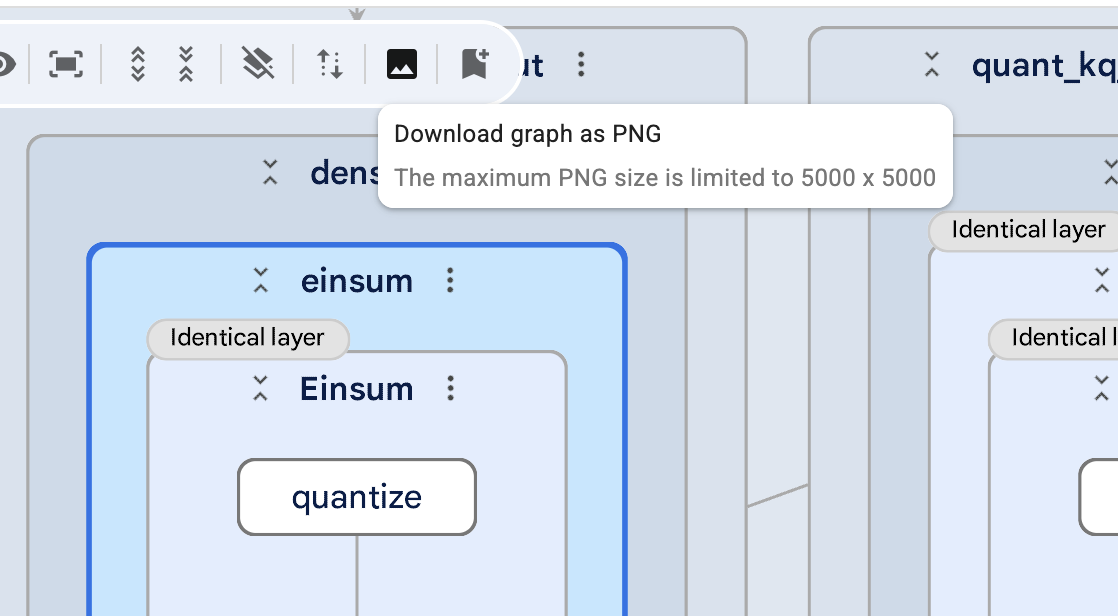
Task: Collapse the selected lowercase einsum layer
Action: 261,281
